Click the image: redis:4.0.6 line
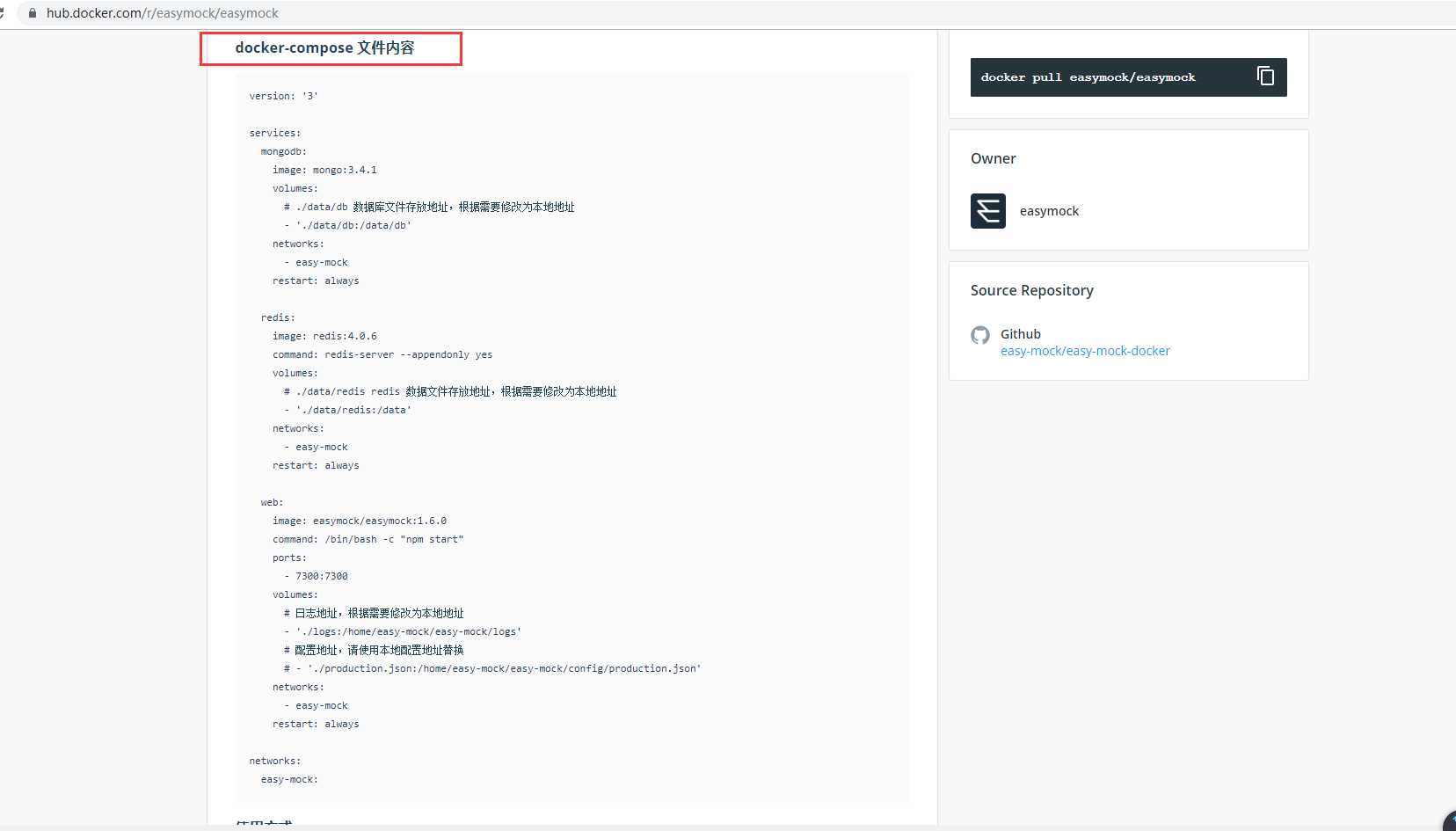 (324, 336)
